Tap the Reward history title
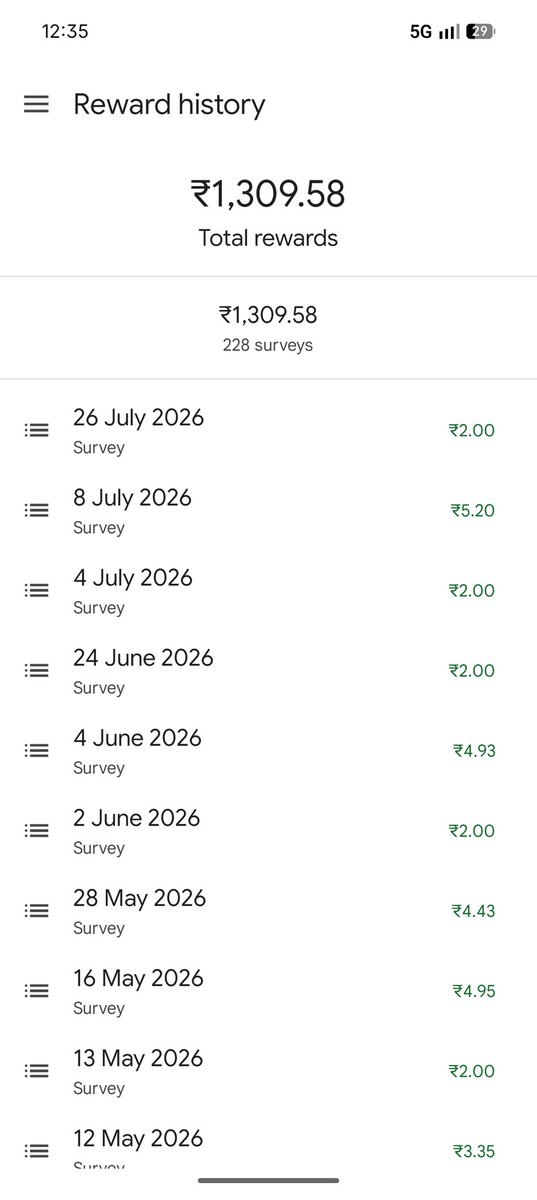This screenshot has height=1200, width=537. pos(169,105)
